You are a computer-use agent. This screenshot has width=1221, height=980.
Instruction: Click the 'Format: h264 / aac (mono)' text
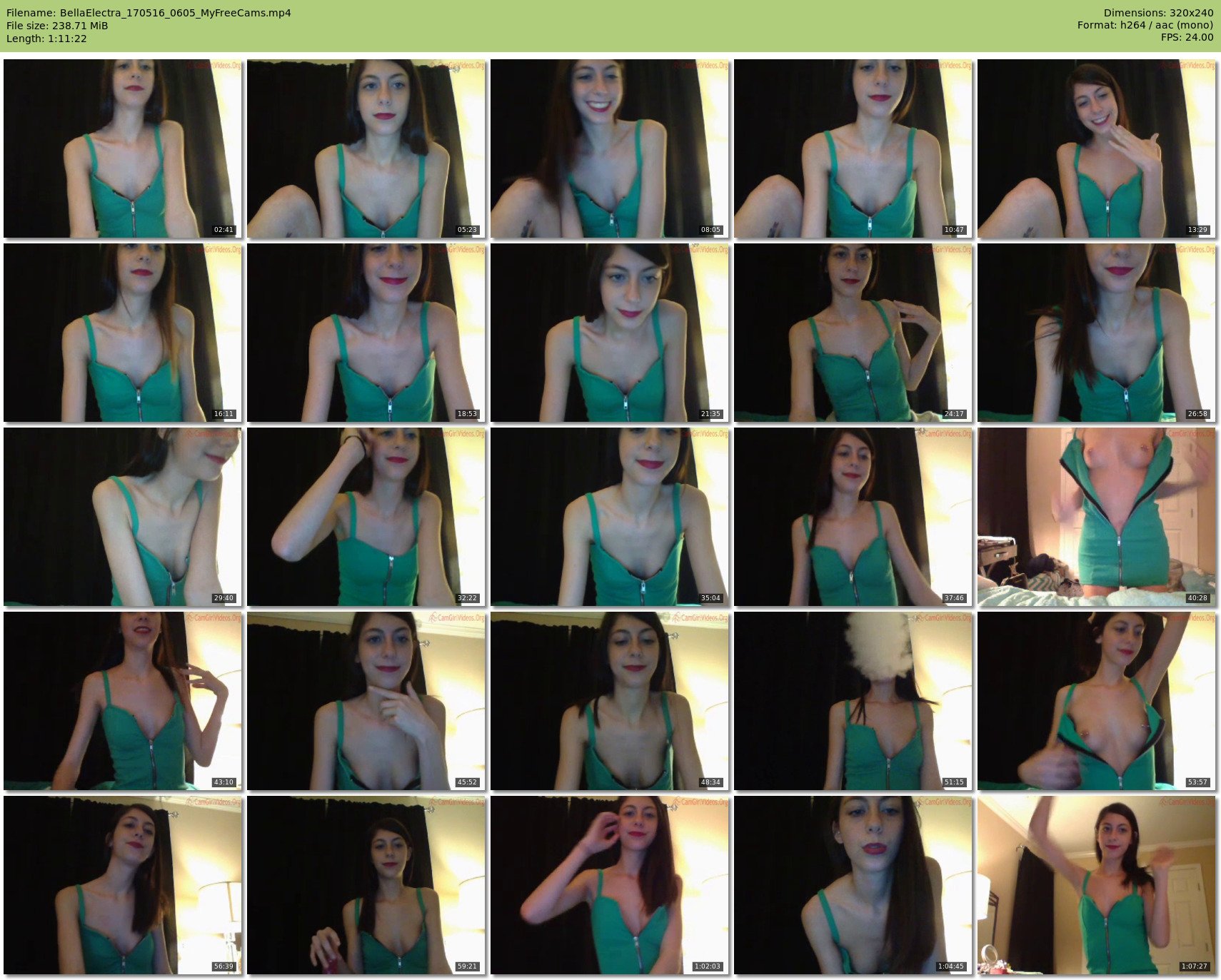pyautogui.click(x=1145, y=26)
